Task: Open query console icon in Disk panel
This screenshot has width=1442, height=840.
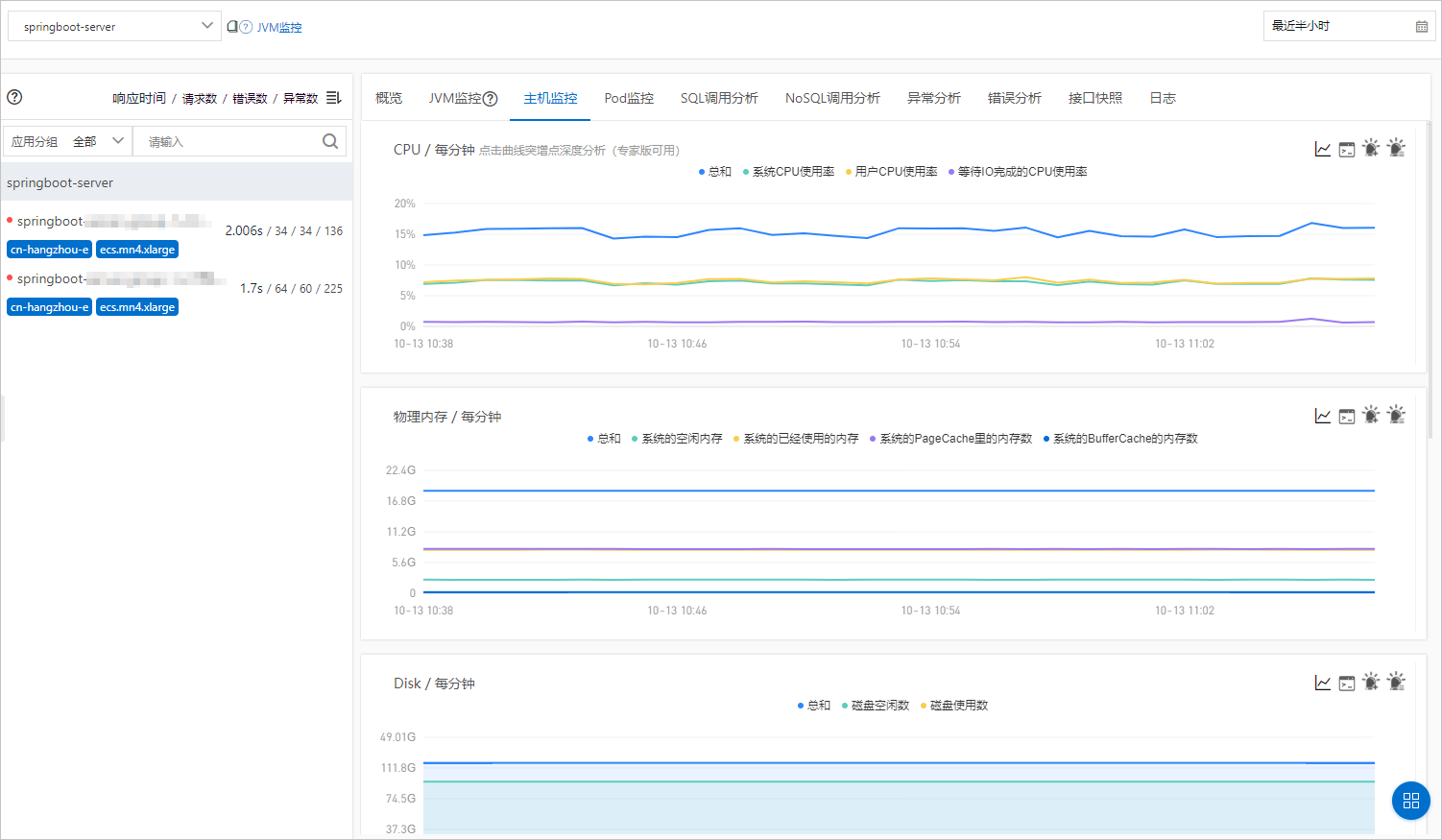Action: tap(1347, 683)
